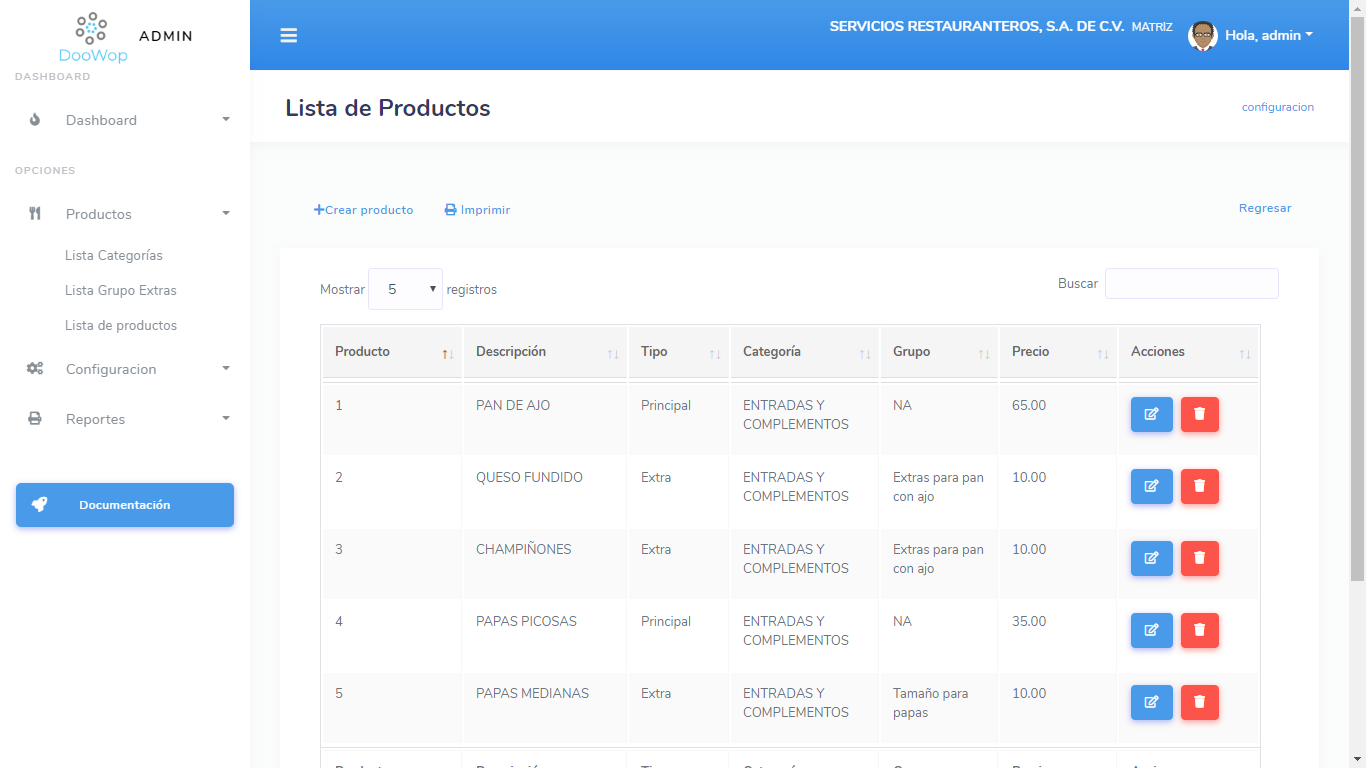Click Crear producto
Screen dimensions: 1366x768
tap(364, 209)
